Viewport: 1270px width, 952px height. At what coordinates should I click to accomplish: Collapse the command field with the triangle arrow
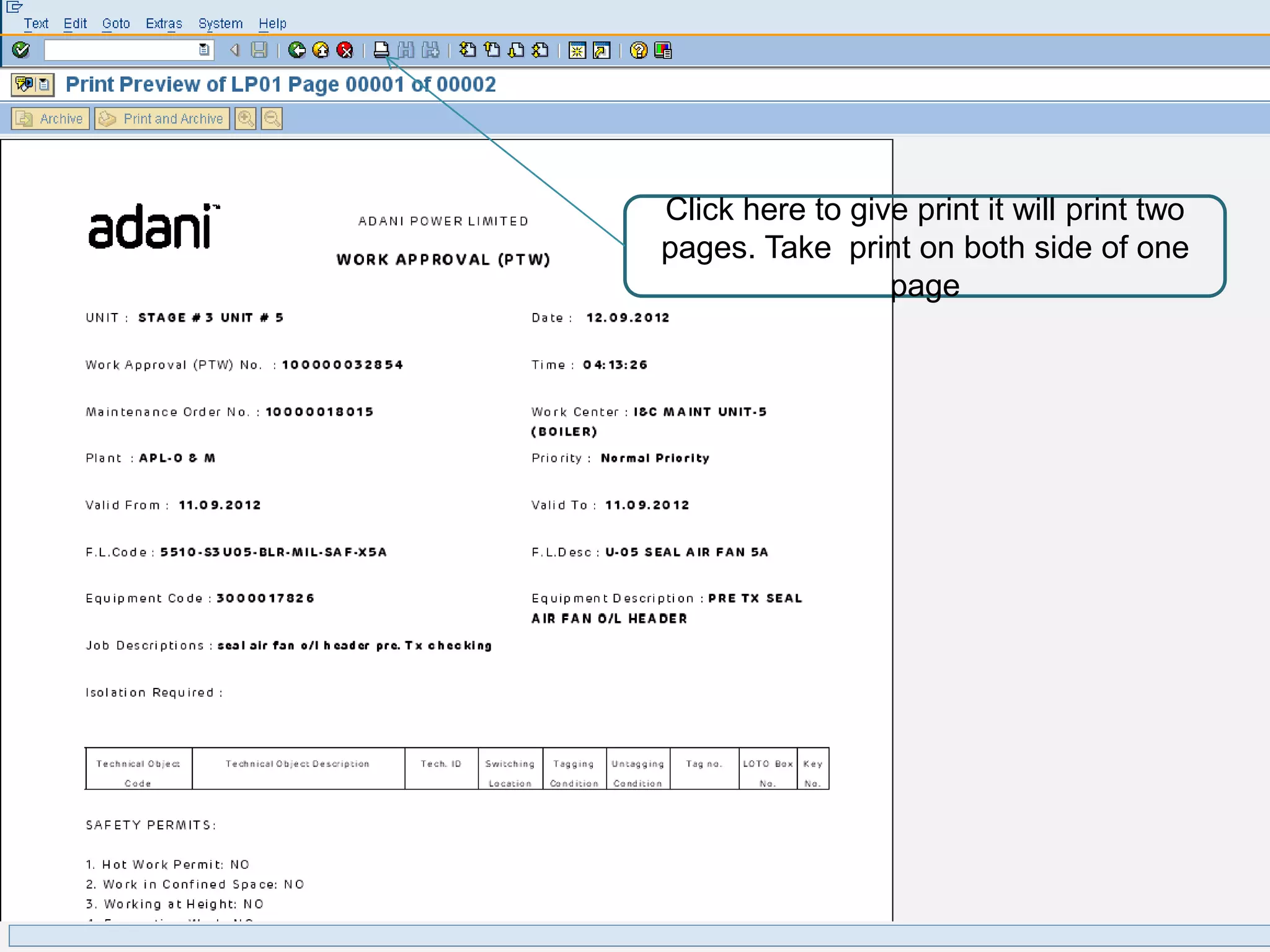click(234, 50)
